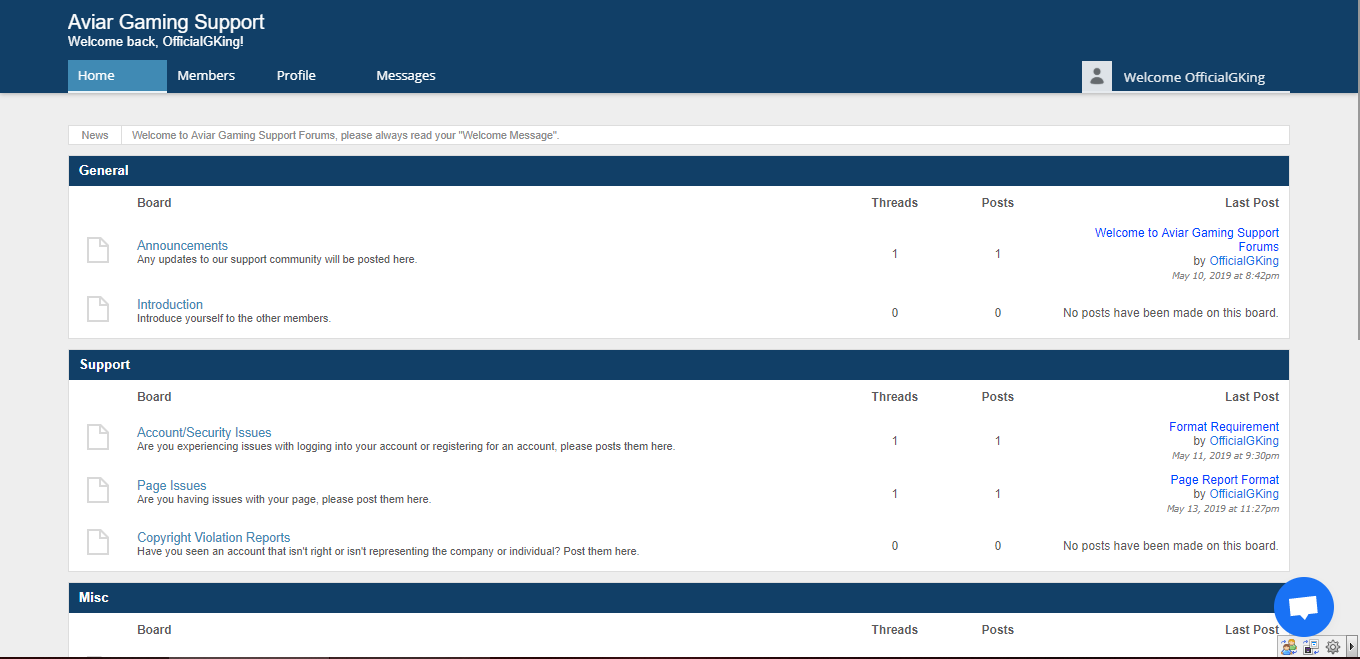
Task: Click the Announcements board page icon
Action: [x=98, y=250]
